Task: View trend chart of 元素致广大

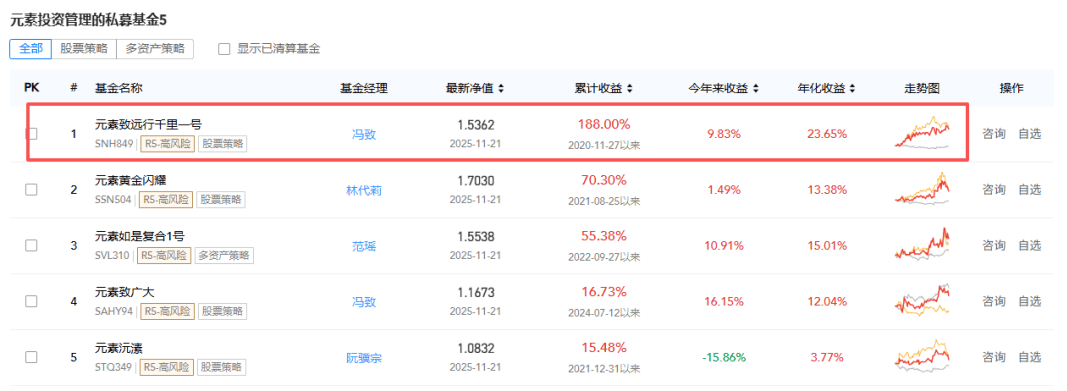Action: 922,300
